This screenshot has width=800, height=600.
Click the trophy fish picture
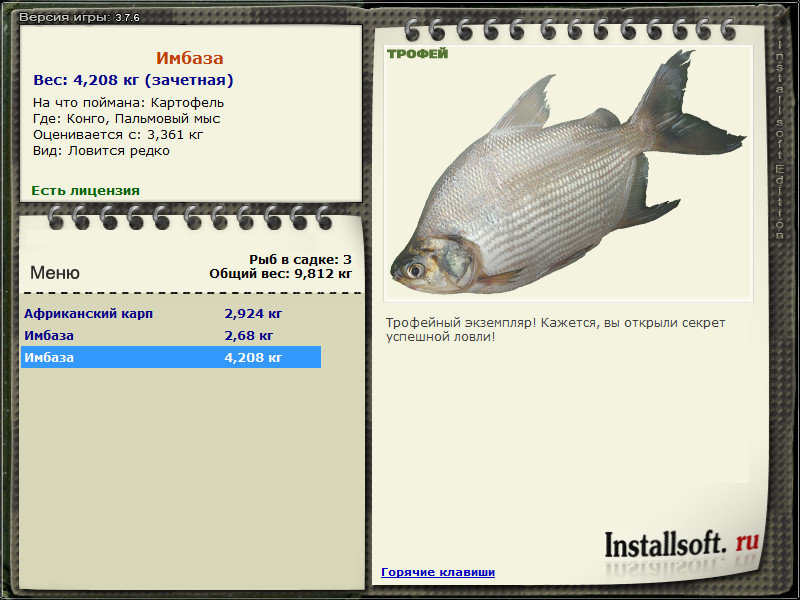pos(568,173)
